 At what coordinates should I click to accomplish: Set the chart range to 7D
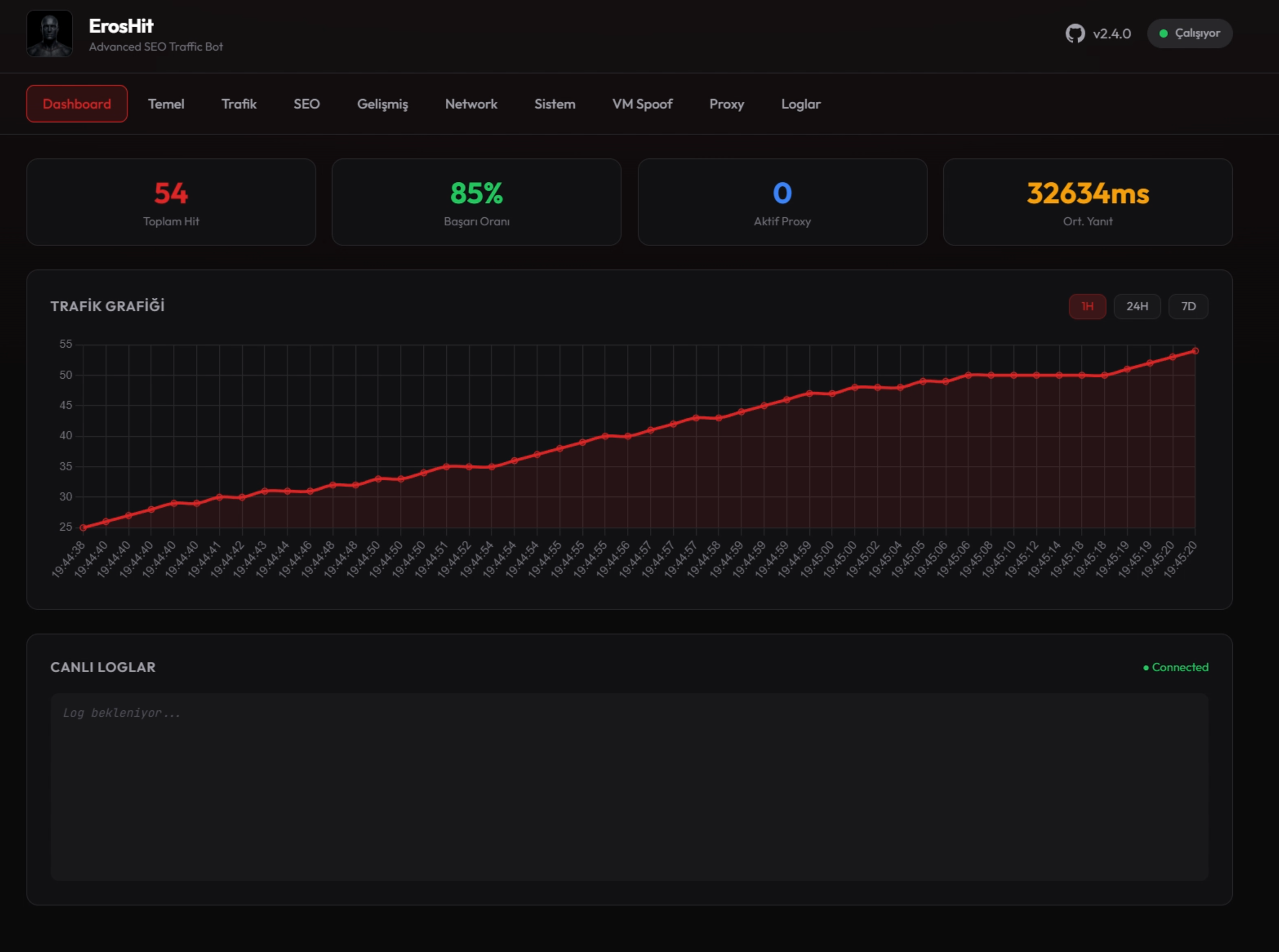[1188, 306]
